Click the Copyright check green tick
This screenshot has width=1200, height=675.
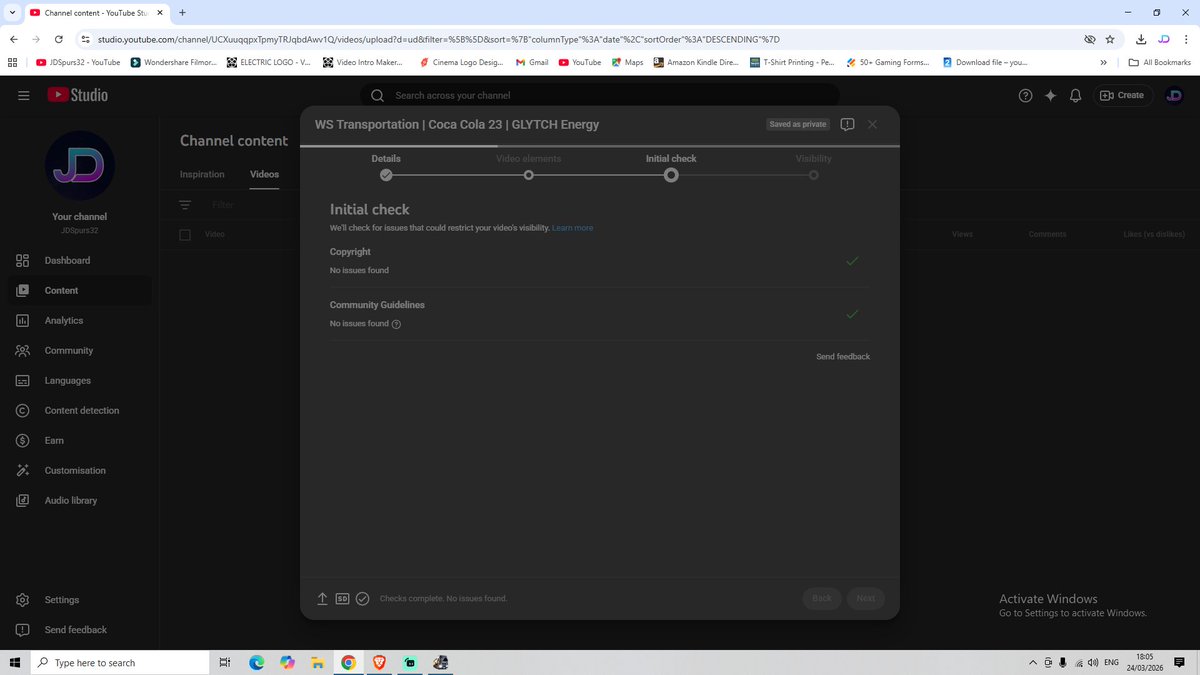[852, 261]
